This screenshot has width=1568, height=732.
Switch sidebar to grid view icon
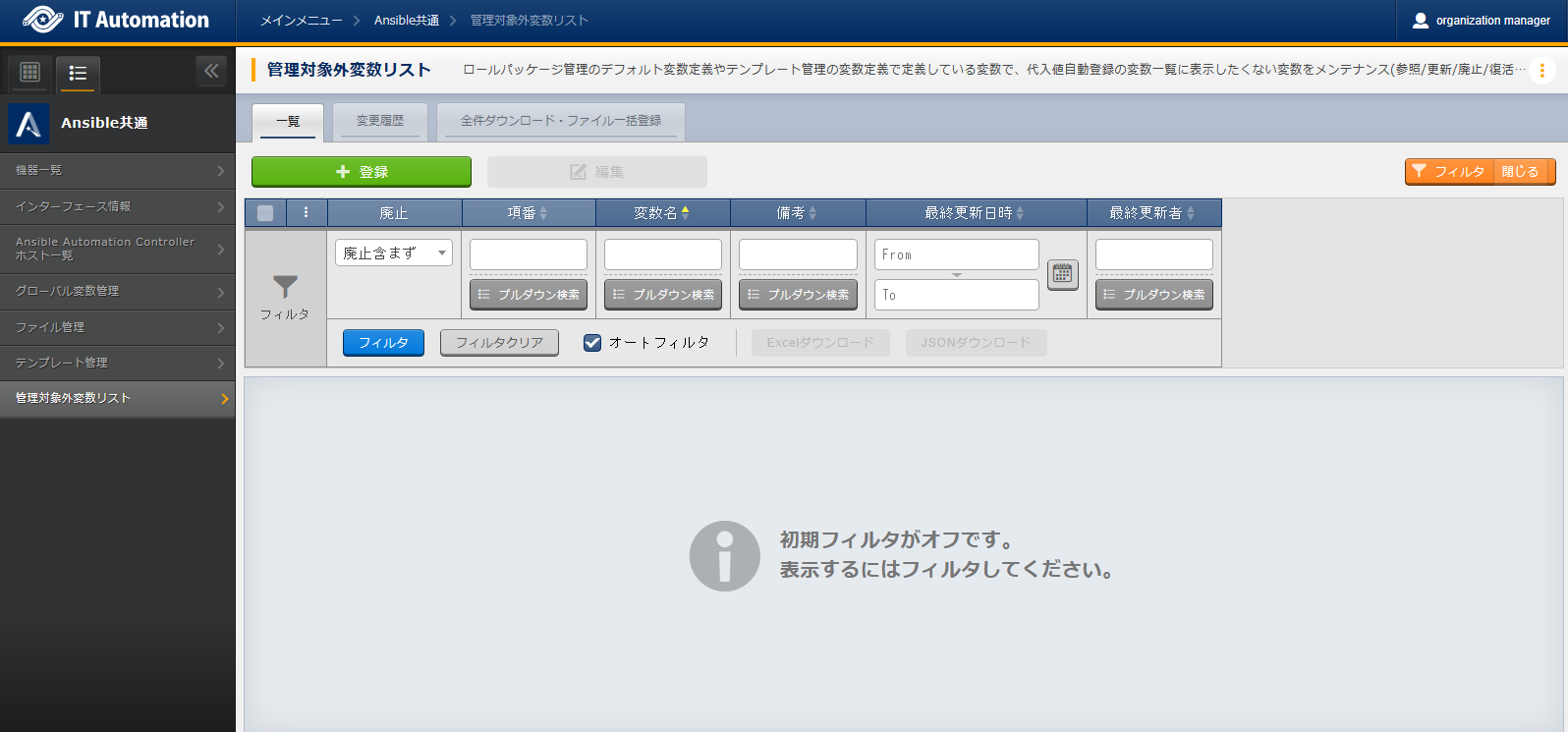pos(30,72)
